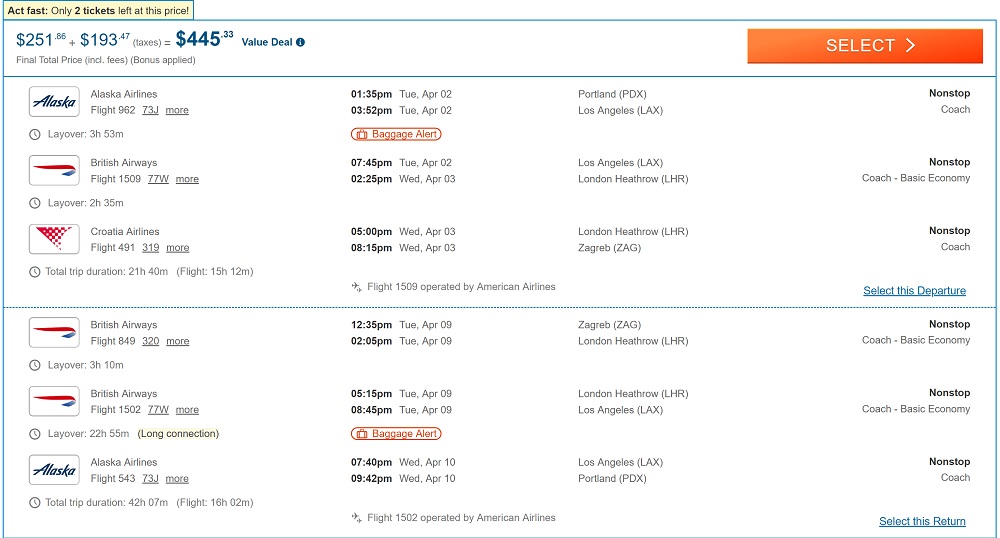
Task: Click the Croatia Airlines logo
Action: (54, 239)
